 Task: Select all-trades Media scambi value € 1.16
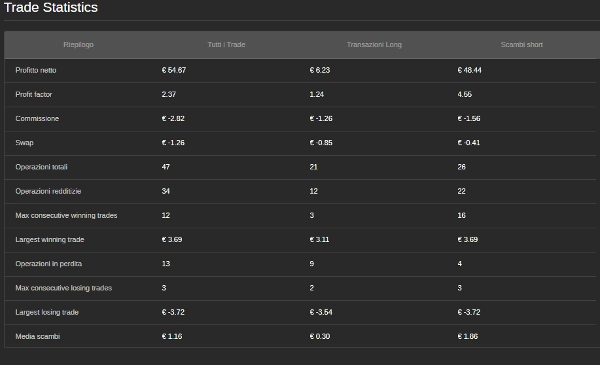click(172, 336)
